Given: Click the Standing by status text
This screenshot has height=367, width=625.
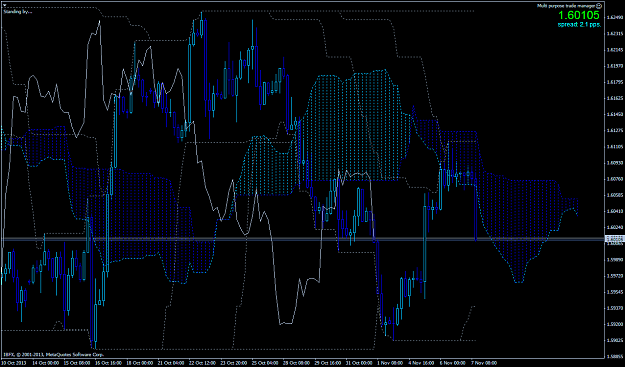Looking at the screenshot, I should [x=18, y=11].
